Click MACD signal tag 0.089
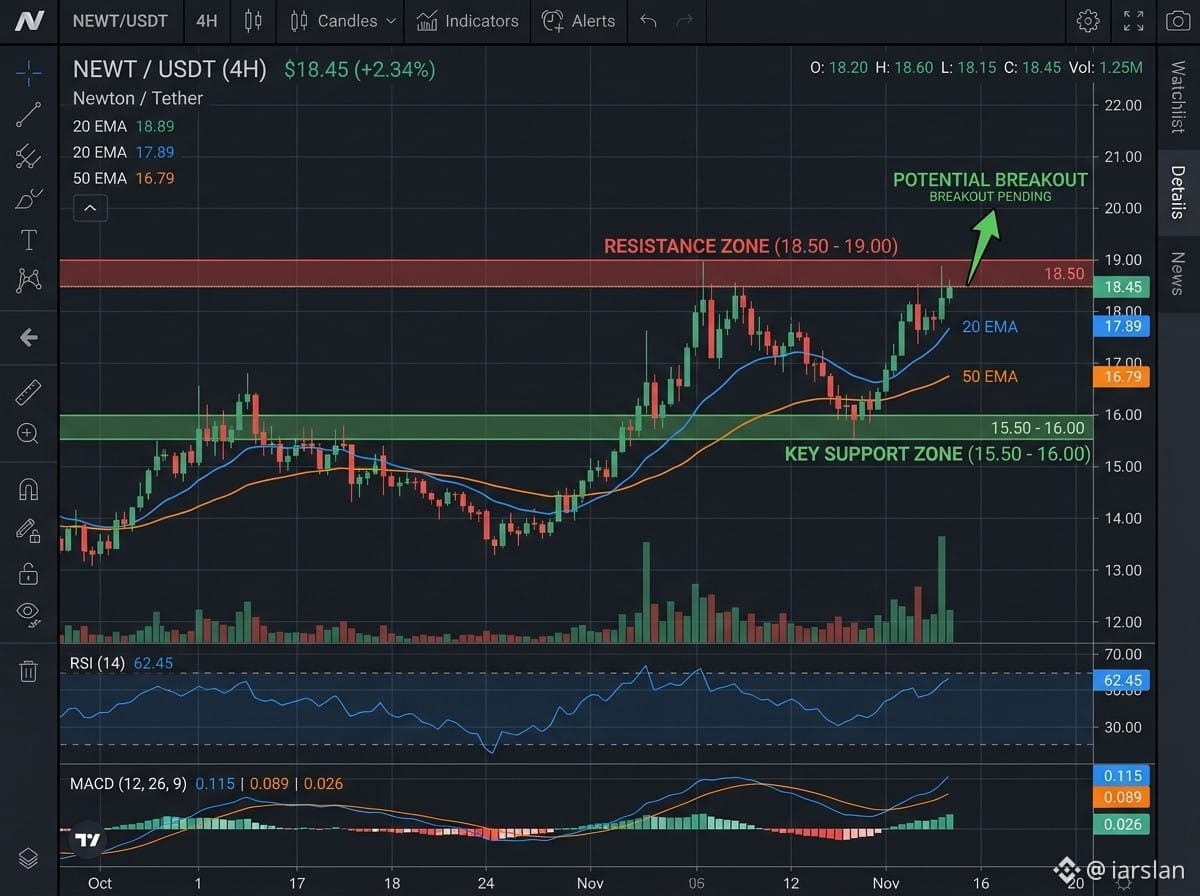Screen dimensions: 1200x896 (1124, 797)
